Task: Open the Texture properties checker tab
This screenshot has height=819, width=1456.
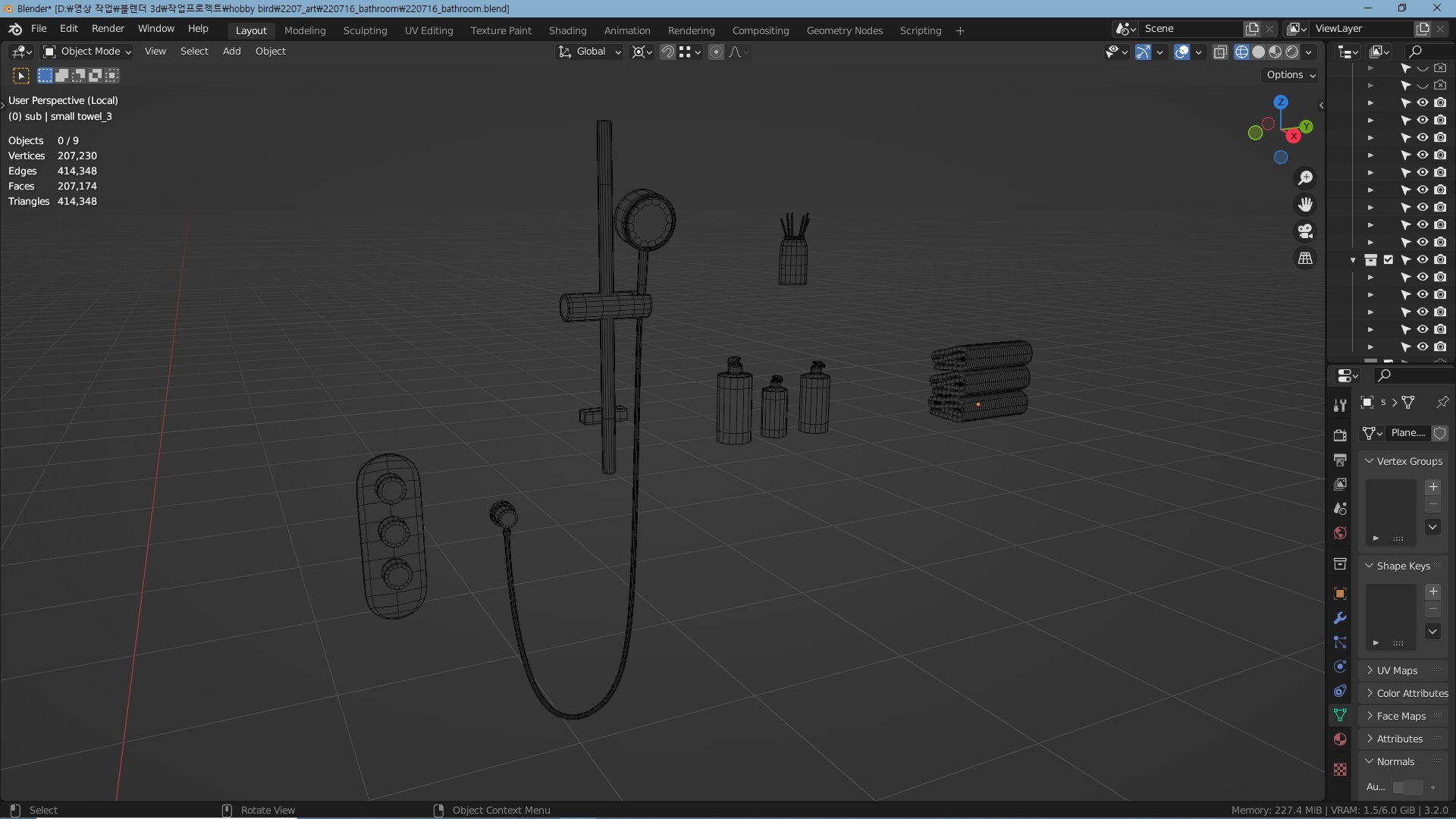Action: (1340, 770)
